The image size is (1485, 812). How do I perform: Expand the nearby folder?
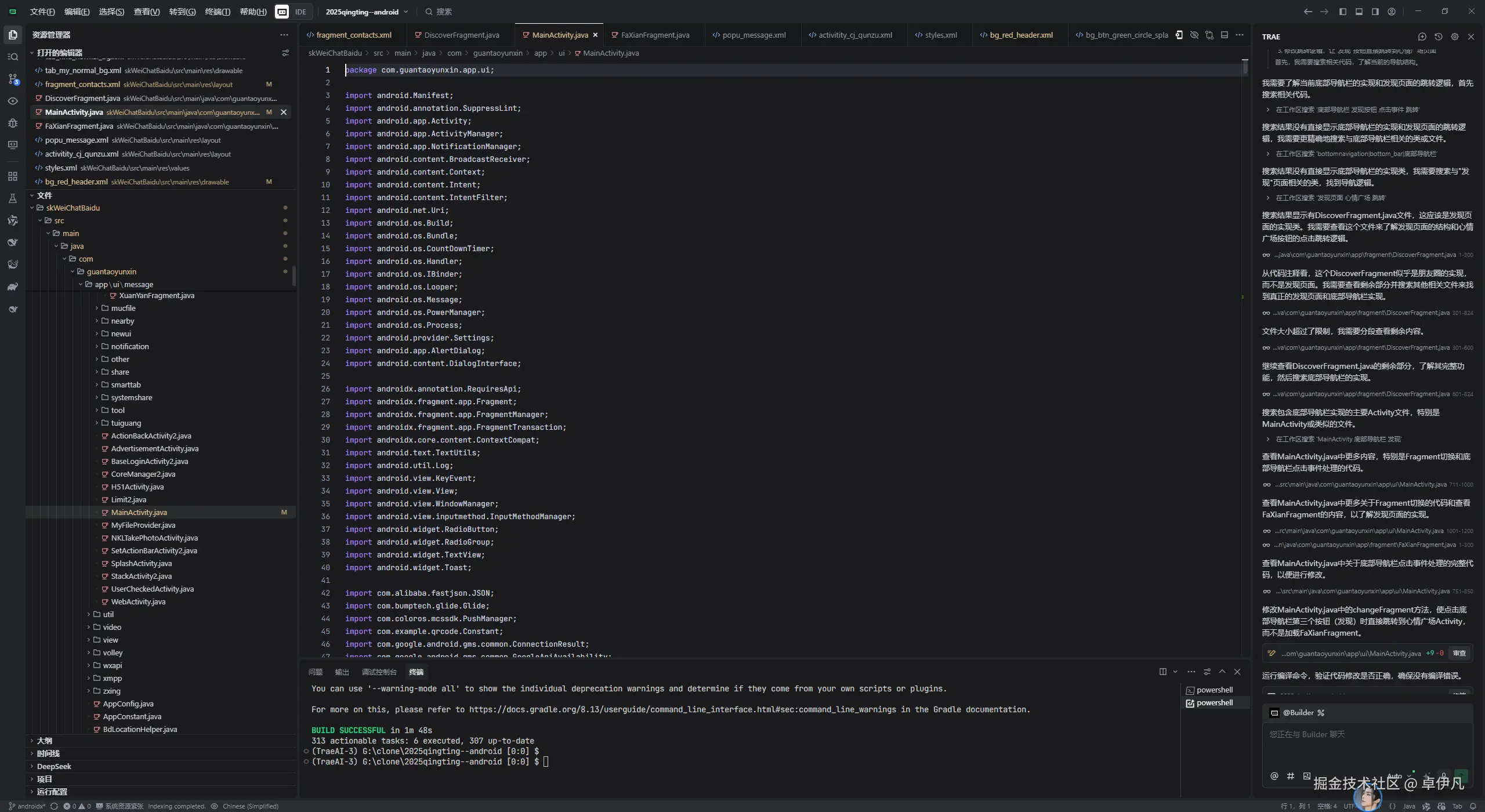tap(122, 321)
